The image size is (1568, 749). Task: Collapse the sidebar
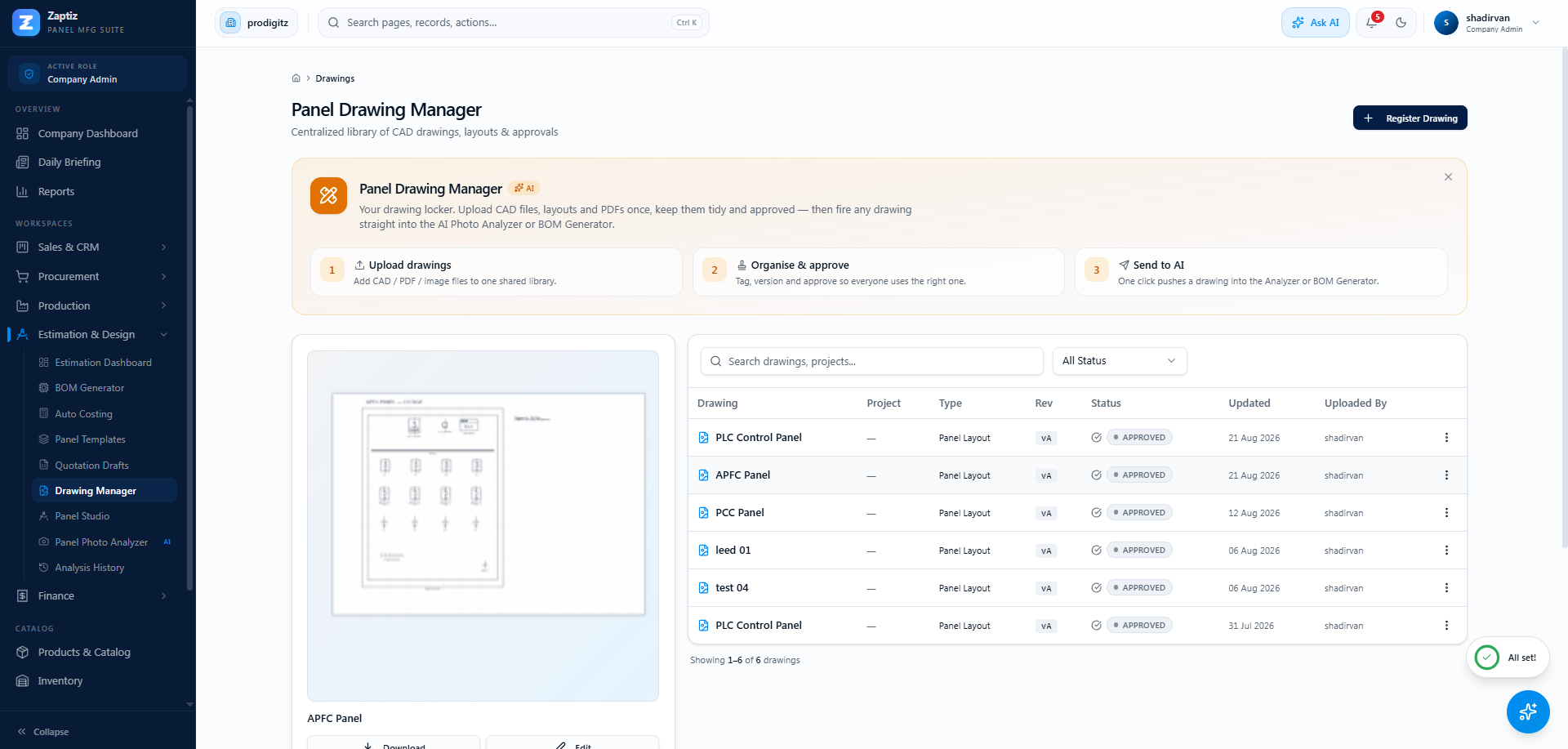[x=44, y=732]
